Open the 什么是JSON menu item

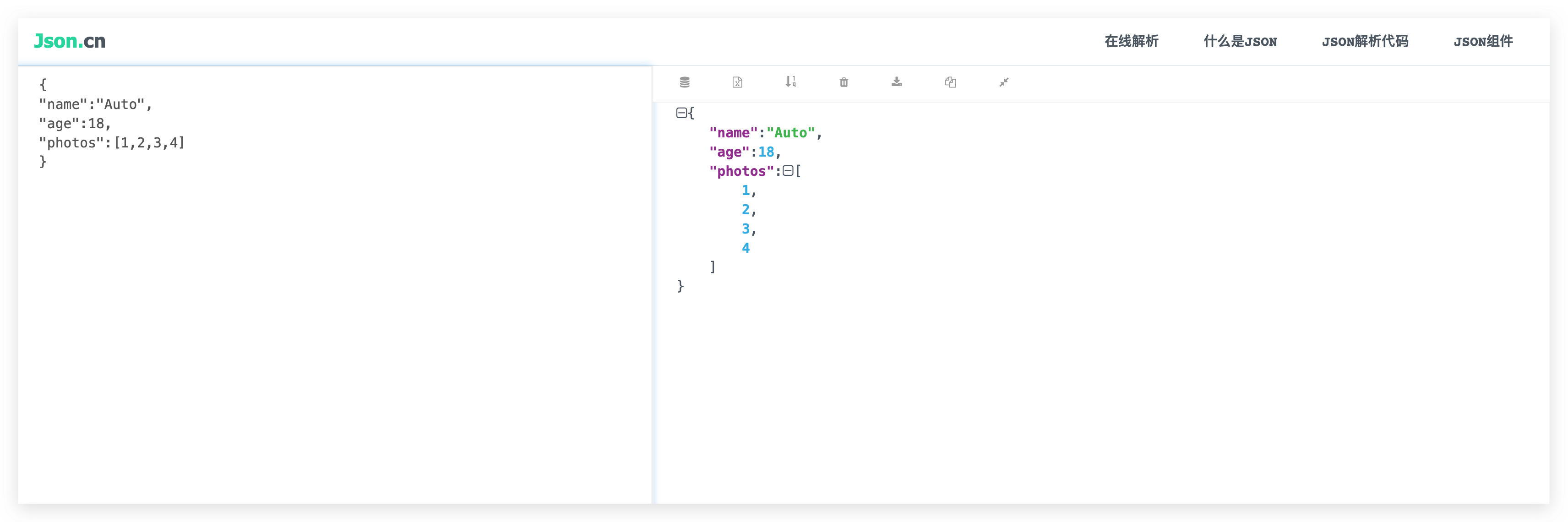[x=1240, y=41]
